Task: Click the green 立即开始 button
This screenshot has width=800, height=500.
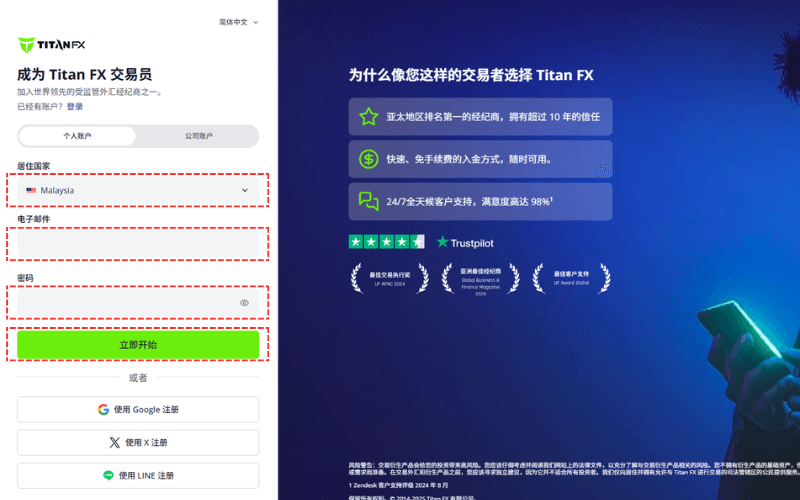Action: [x=138, y=344]
